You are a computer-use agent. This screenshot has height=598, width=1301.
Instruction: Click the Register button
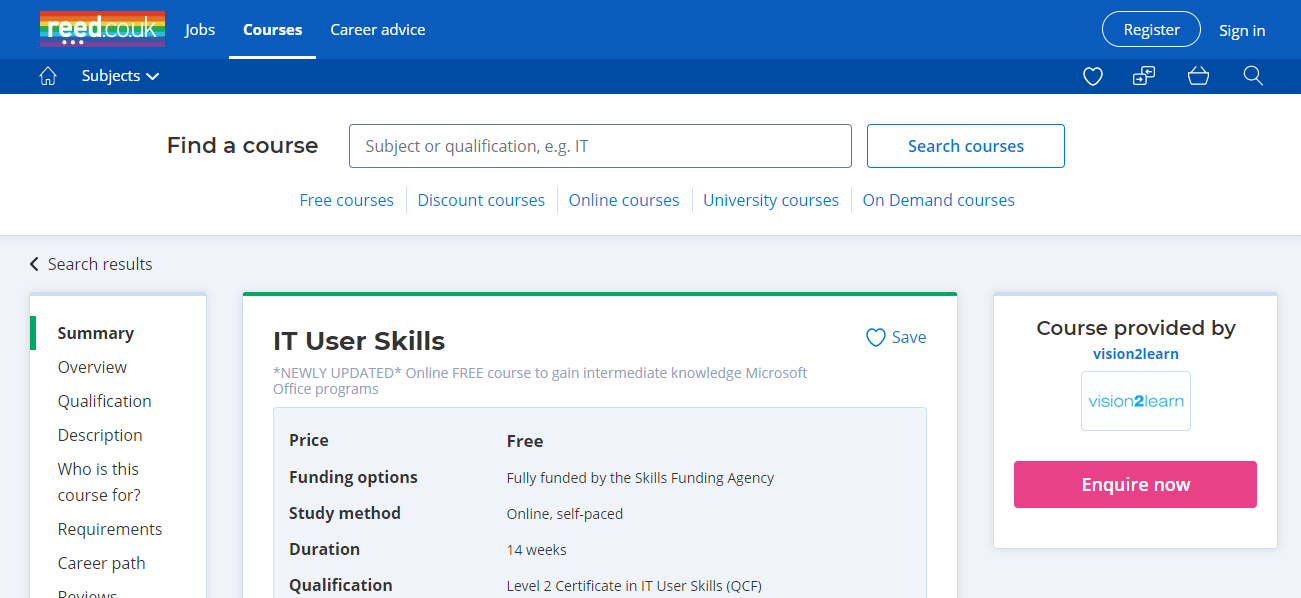[x=1150, y=29]
